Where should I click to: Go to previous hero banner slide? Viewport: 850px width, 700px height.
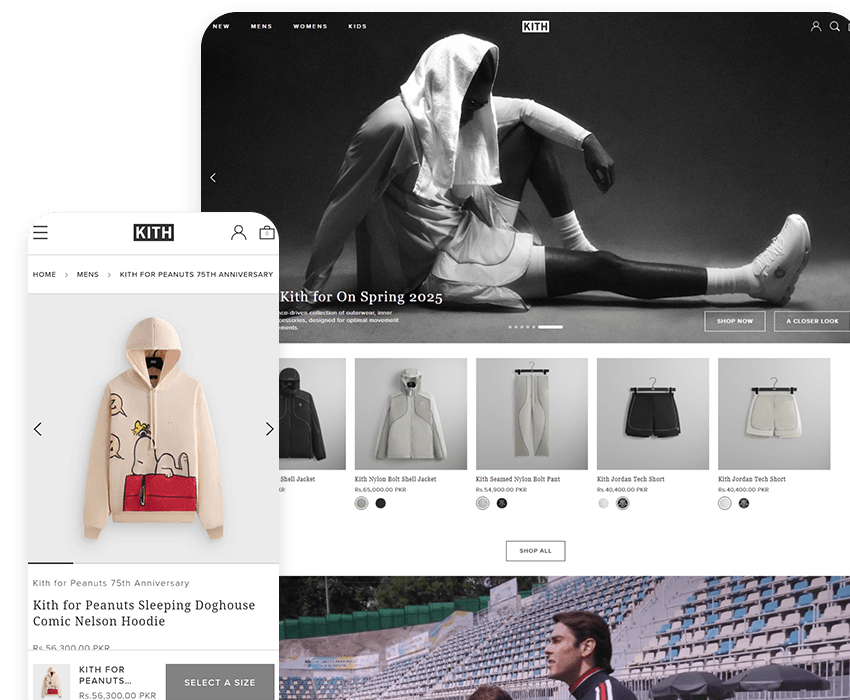click(213, 178)
